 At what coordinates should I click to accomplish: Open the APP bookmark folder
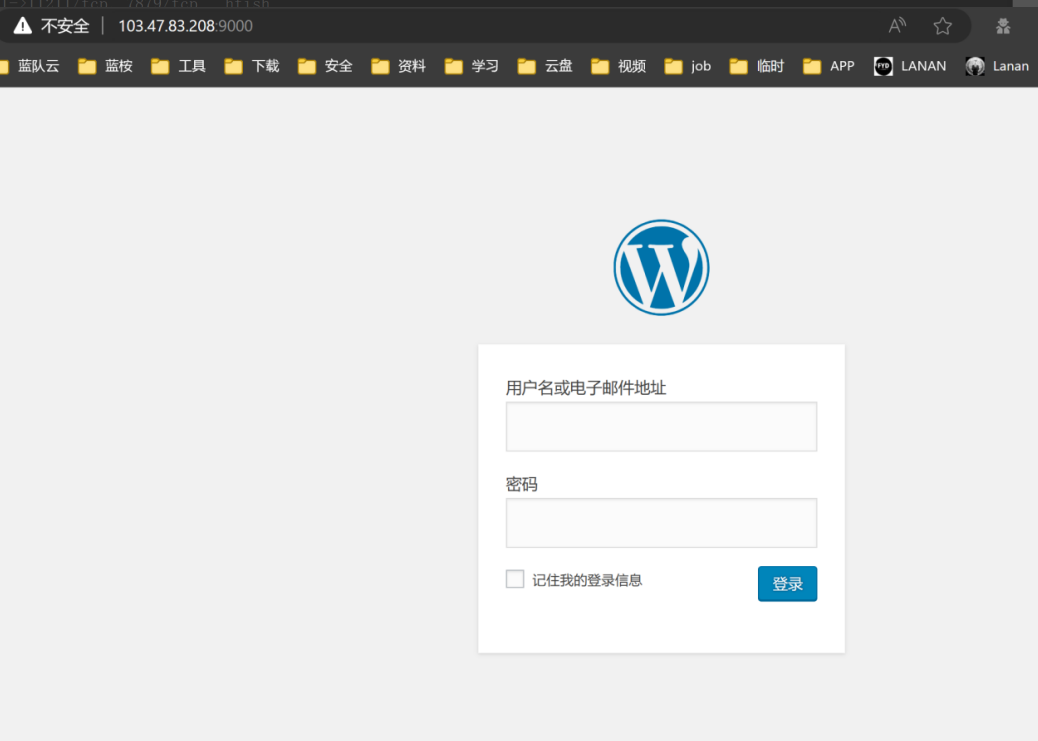[829, 66]
